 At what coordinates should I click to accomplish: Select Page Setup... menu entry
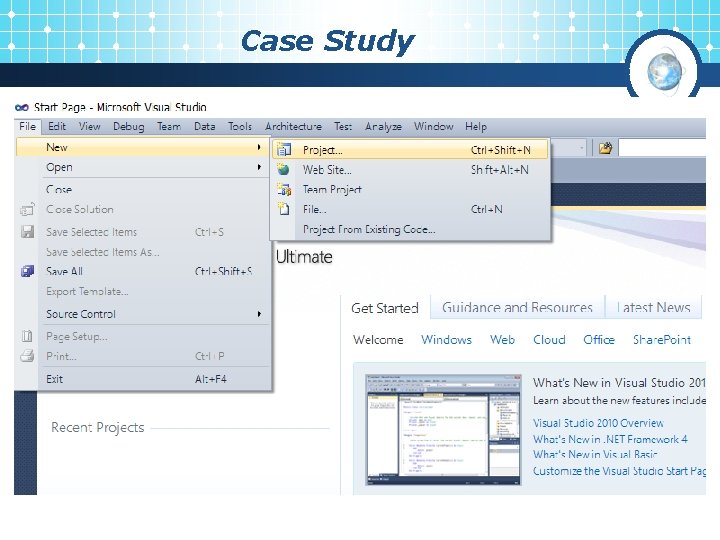click(143, 336)
